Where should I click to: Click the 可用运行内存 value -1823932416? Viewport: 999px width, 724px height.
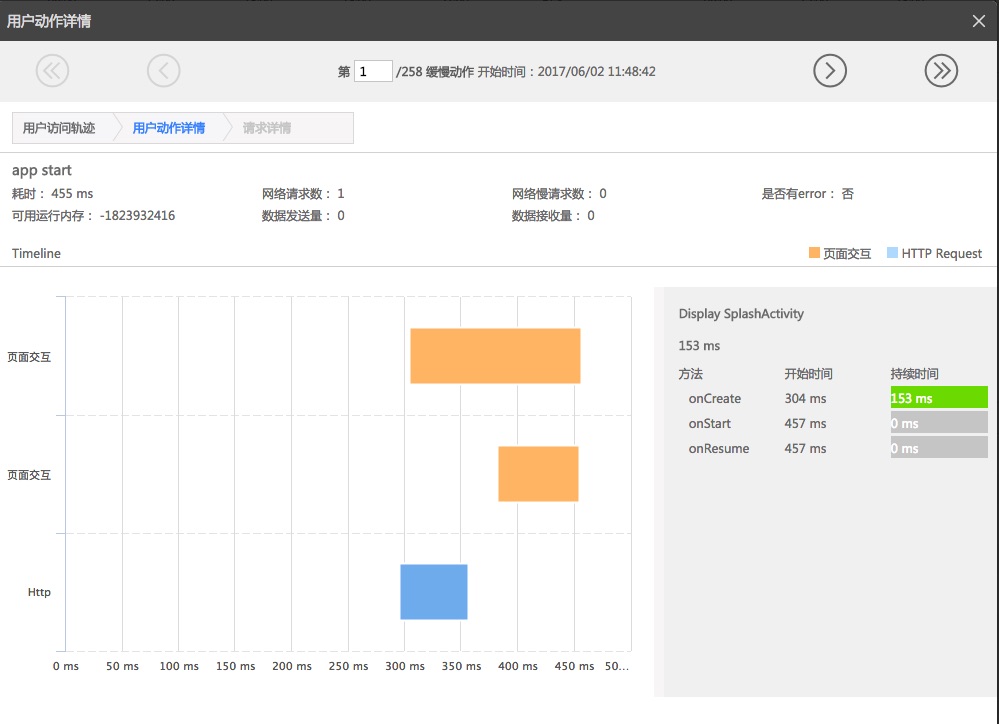tap(138, 215)
